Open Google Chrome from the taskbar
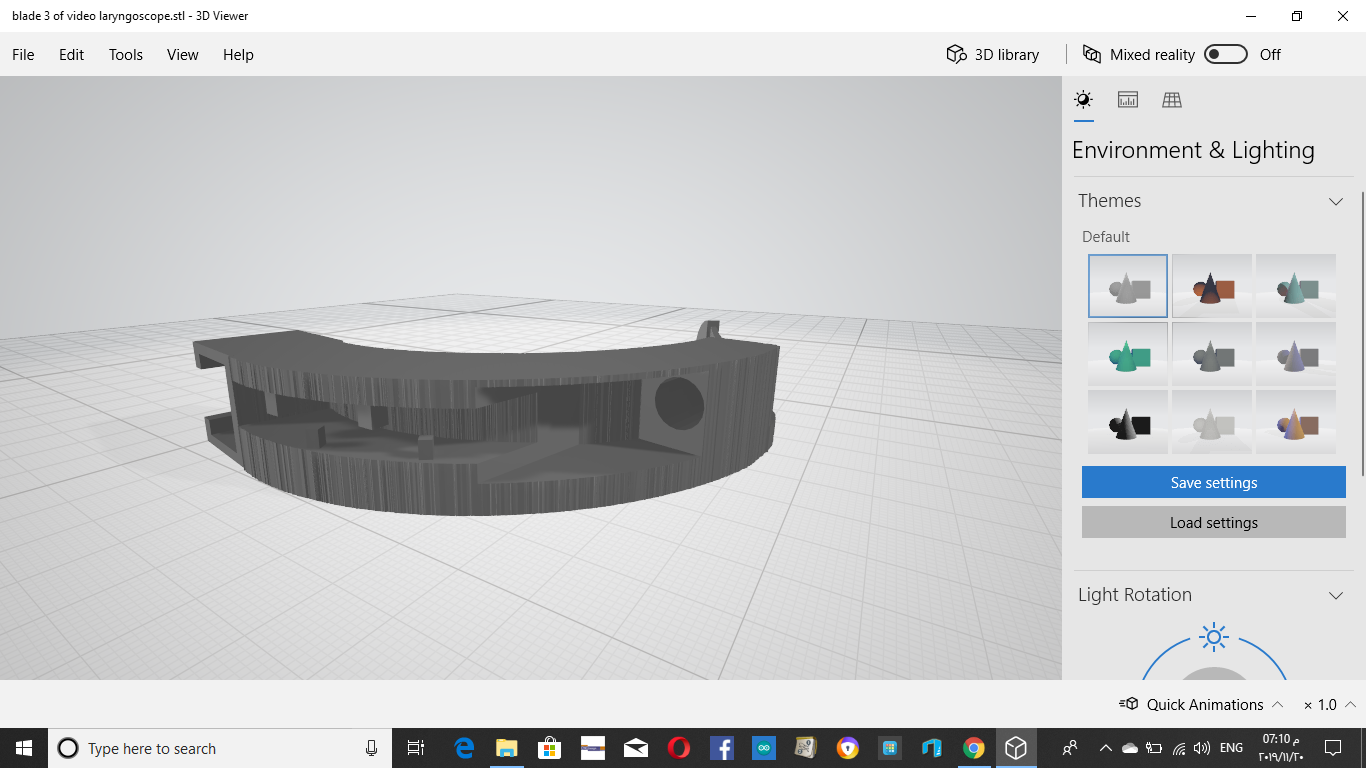1366x768 pixels. coord(973,748)
